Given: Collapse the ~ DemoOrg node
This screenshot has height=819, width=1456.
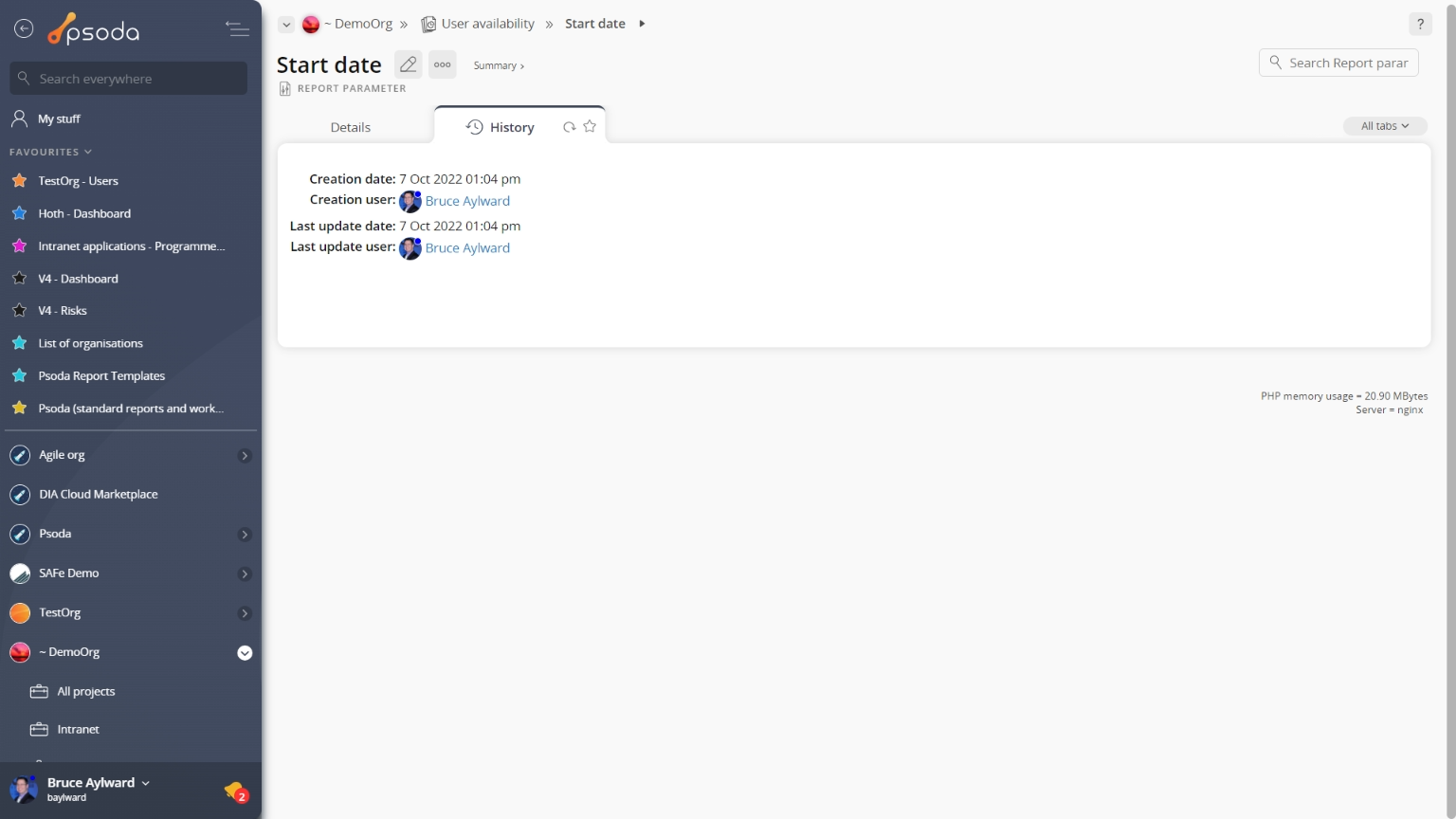Looking at the screenshot, I should click(x=245, y=653).
